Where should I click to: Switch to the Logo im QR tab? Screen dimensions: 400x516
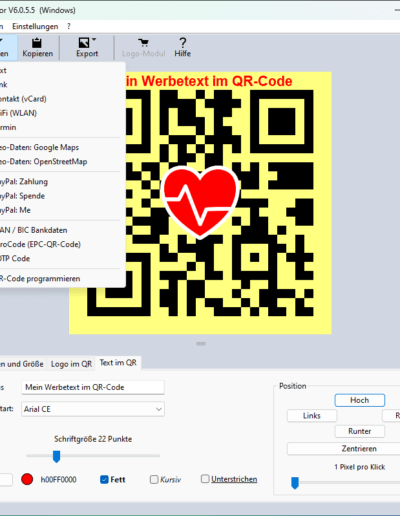point(71,364)
